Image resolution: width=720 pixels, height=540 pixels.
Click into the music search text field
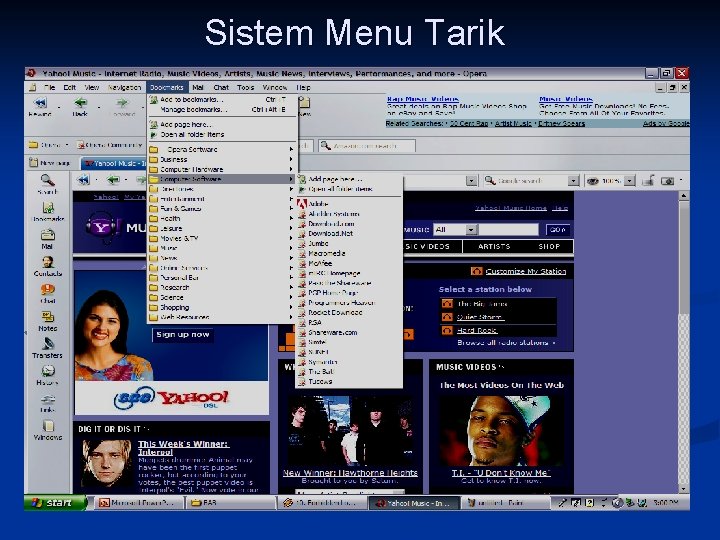(508, 229)
